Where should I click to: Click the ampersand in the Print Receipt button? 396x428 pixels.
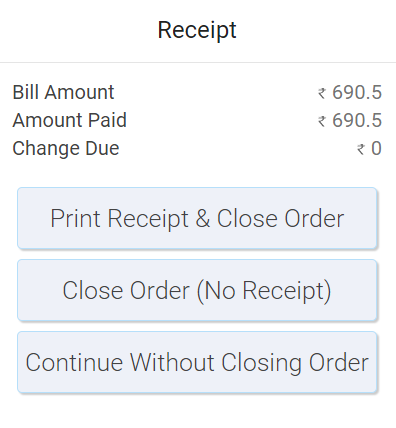203,219
